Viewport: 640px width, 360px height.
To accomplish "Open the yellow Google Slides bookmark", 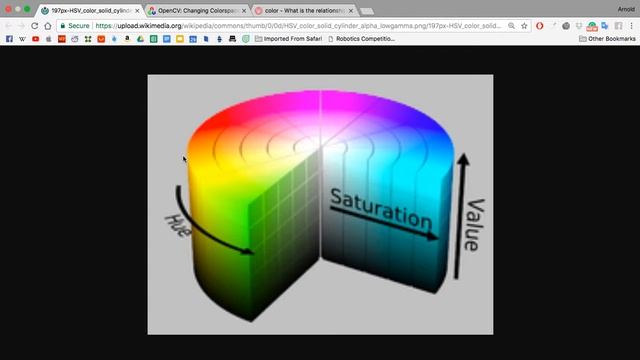I will click(x=180, y=39).
